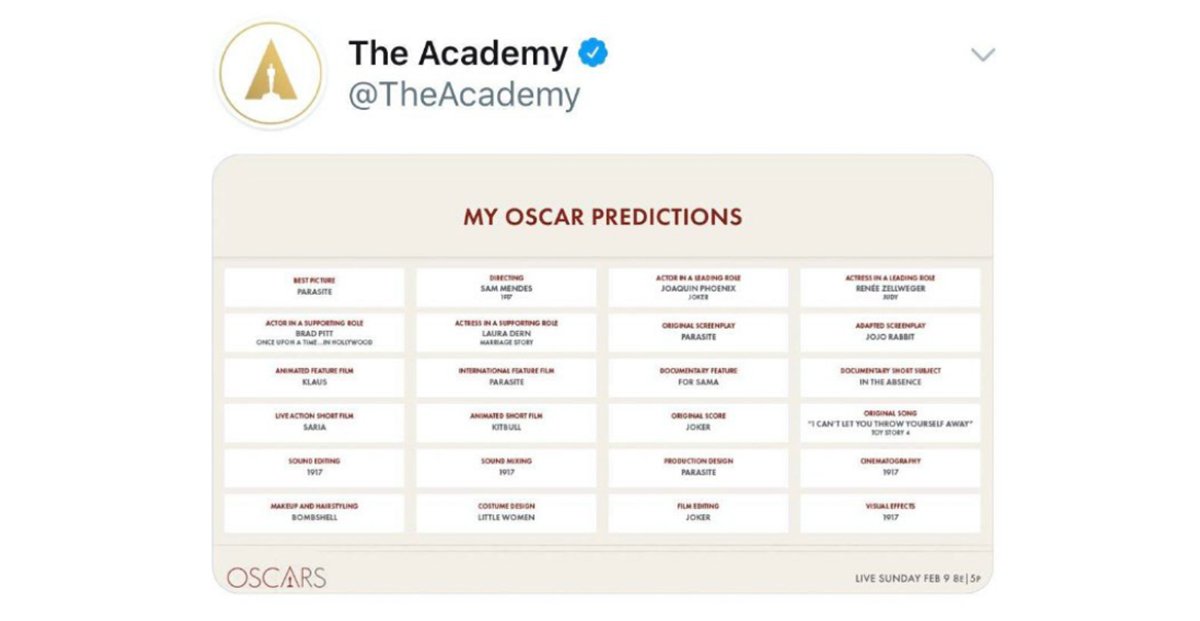
Task: Click the Joaquin Phoenix leading actor card
Action: tap(698, 287)
